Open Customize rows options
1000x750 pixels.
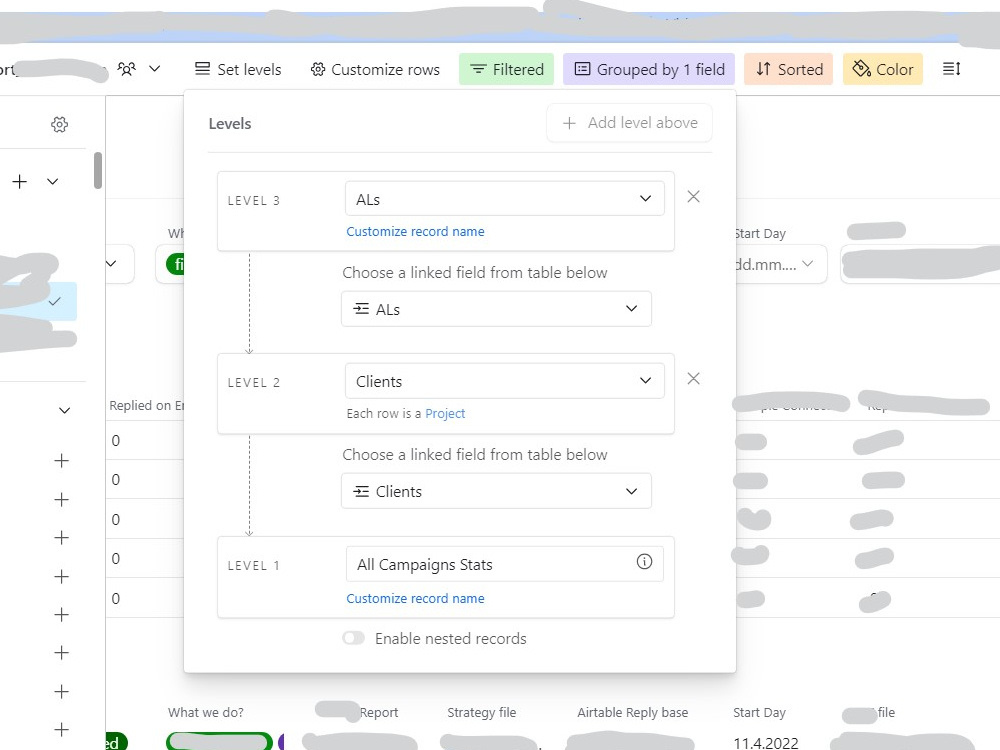(x=375, y=69)
